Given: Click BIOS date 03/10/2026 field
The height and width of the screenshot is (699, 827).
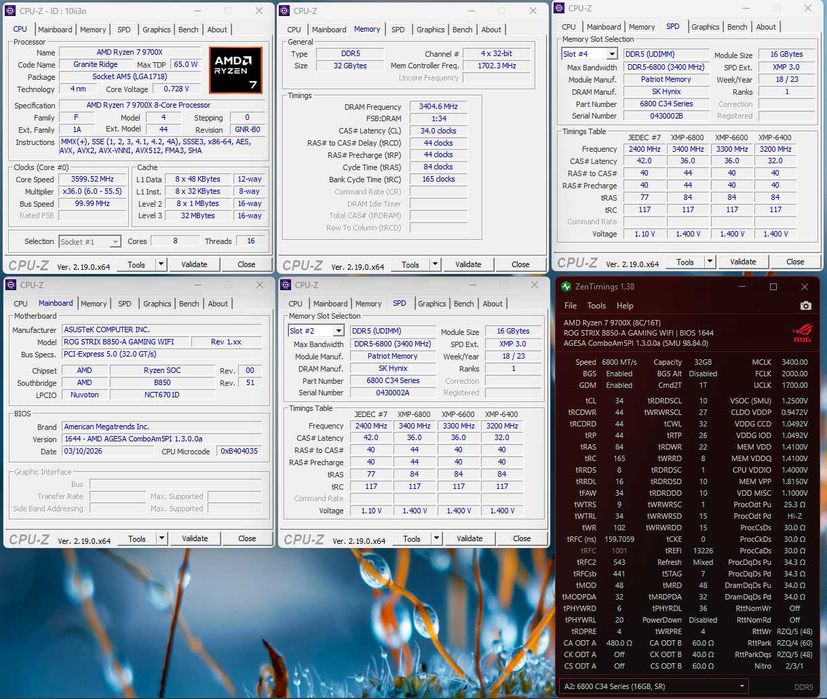Looking at the screenshot, I should [107, 452].
